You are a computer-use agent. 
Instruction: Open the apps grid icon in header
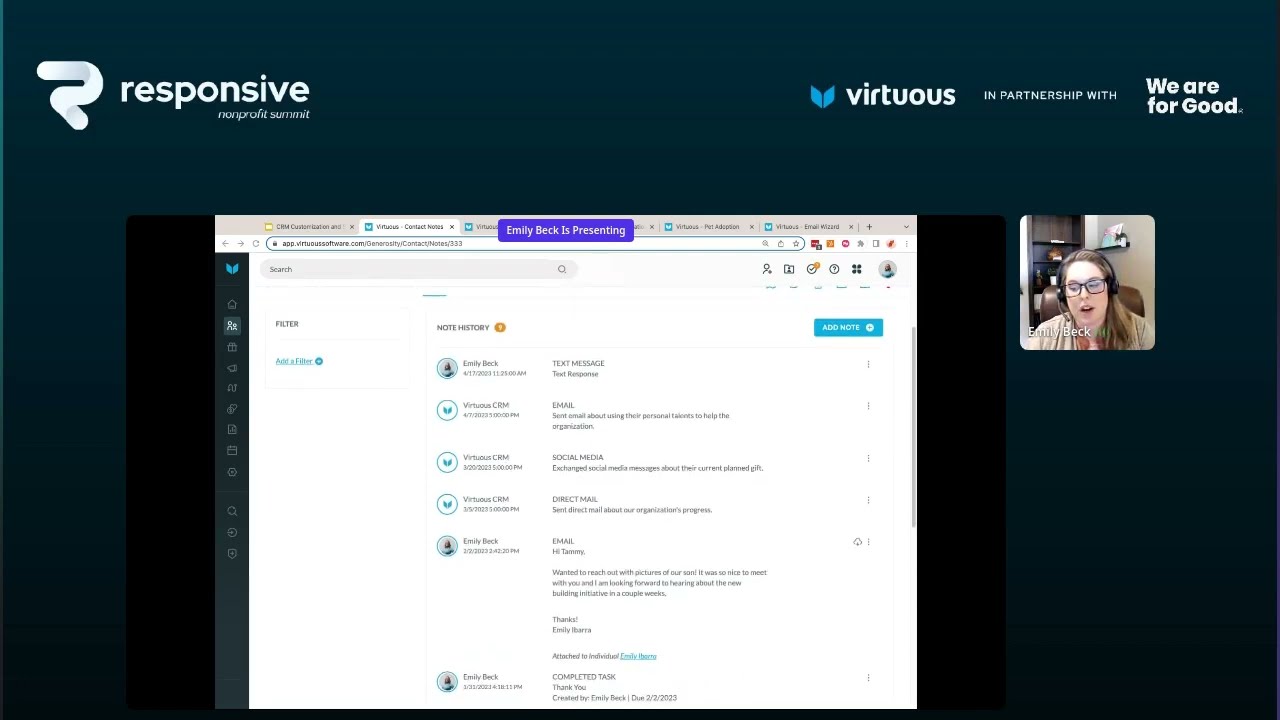coord(857,269)
